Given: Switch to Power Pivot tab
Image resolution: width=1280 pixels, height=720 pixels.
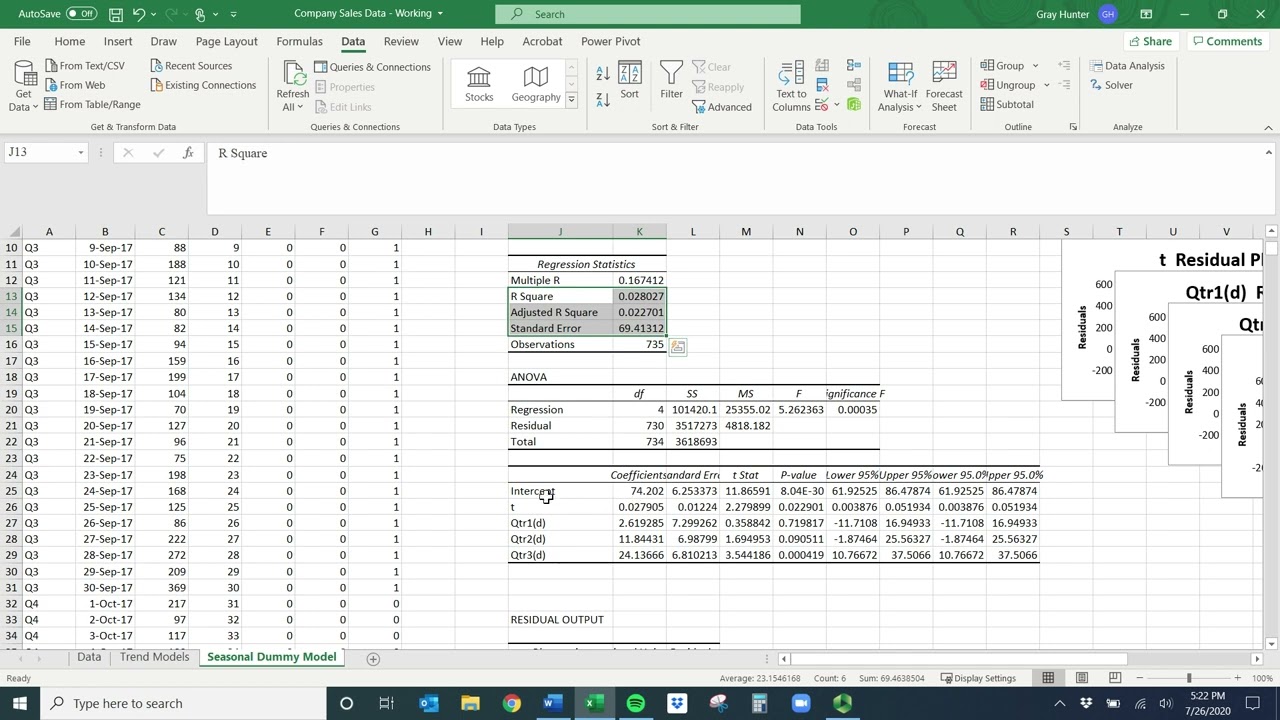Looking at the screenshot, I should (610, 41).
